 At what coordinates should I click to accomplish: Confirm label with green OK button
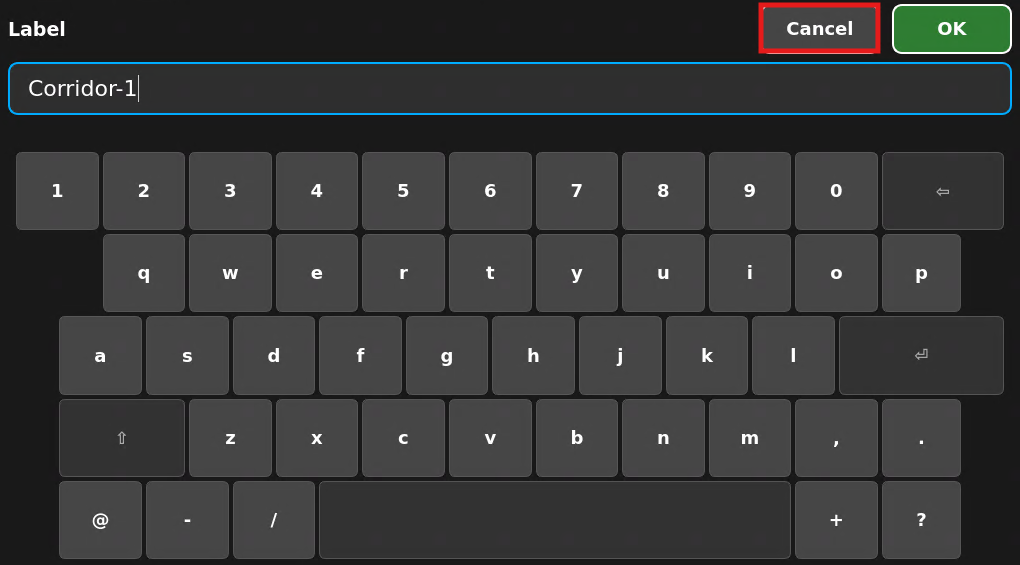coord(952,29)
